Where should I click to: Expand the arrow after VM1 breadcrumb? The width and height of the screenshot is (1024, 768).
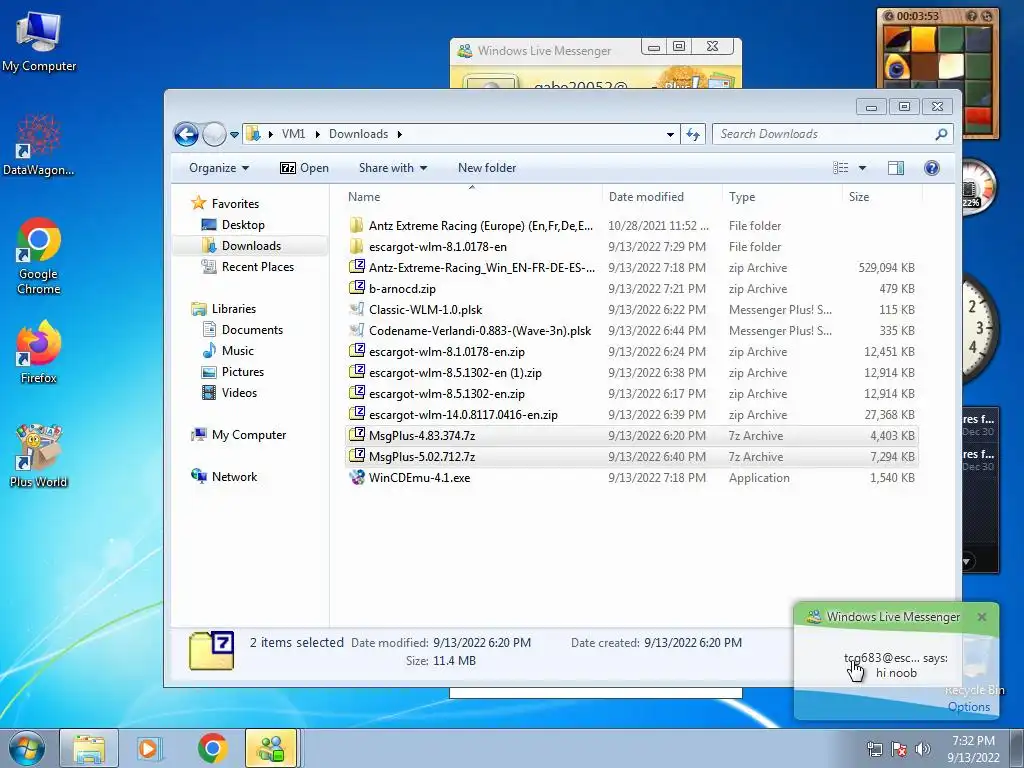pyautogui.click(x=317, y=134)
